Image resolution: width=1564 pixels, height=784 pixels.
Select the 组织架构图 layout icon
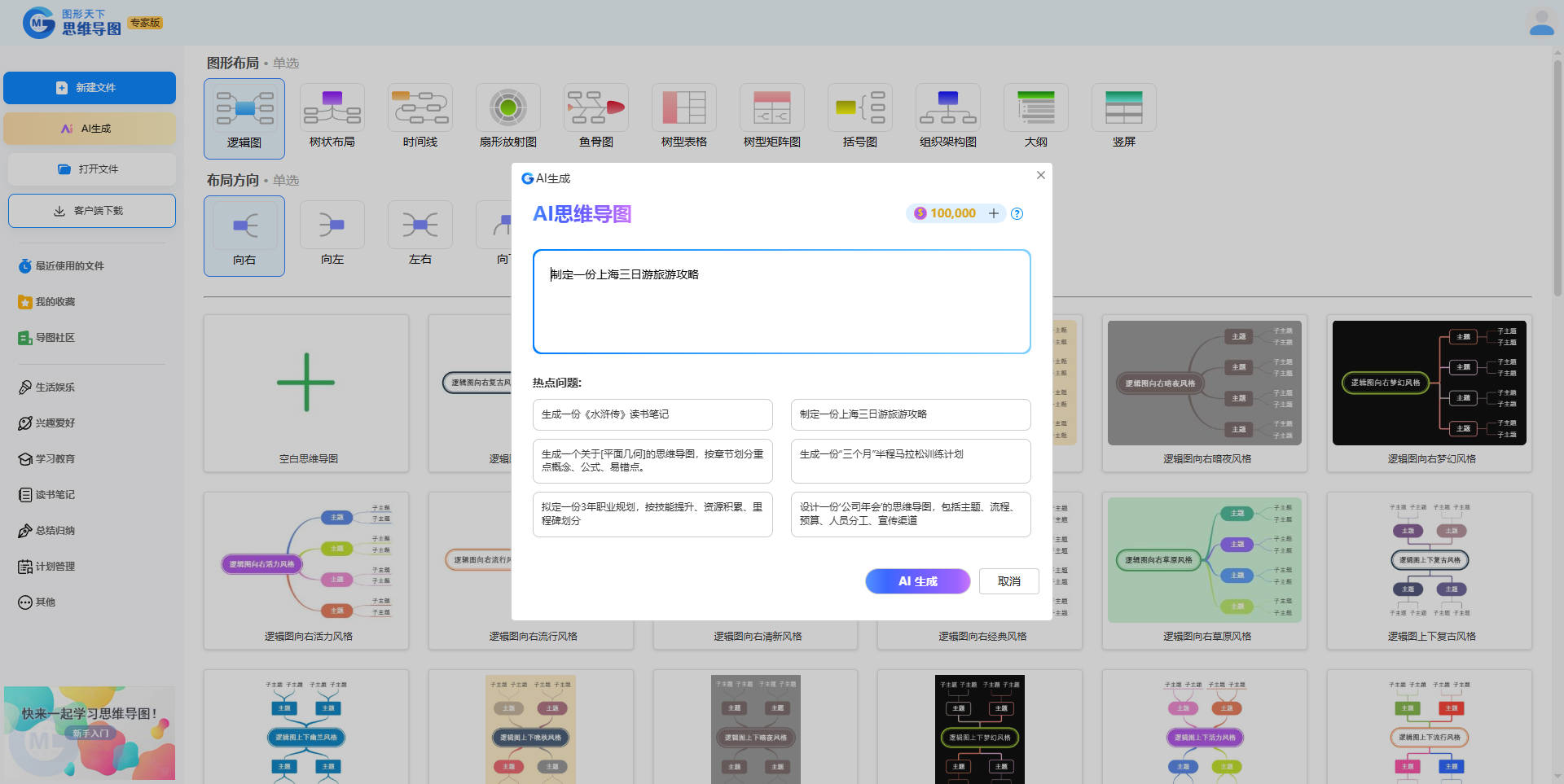(x=947, y=108)
